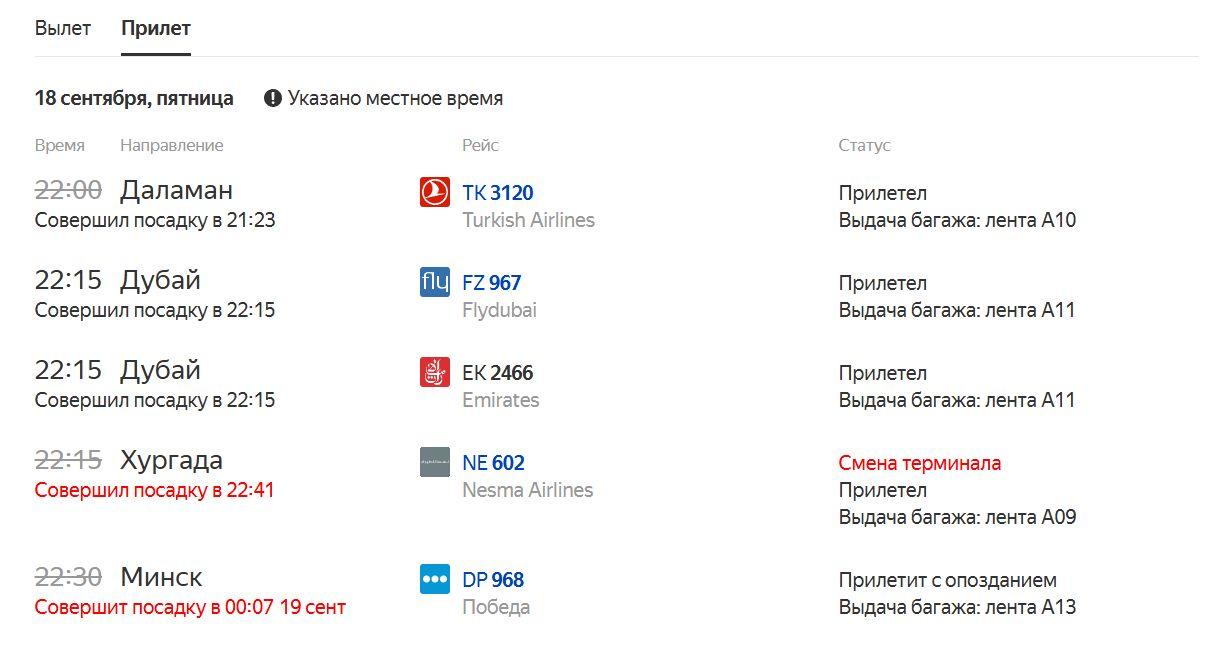The width and height of the screenshot is (1205, 650).
Task: Click the Прилетит с опозданием status text
Action: 948,580
